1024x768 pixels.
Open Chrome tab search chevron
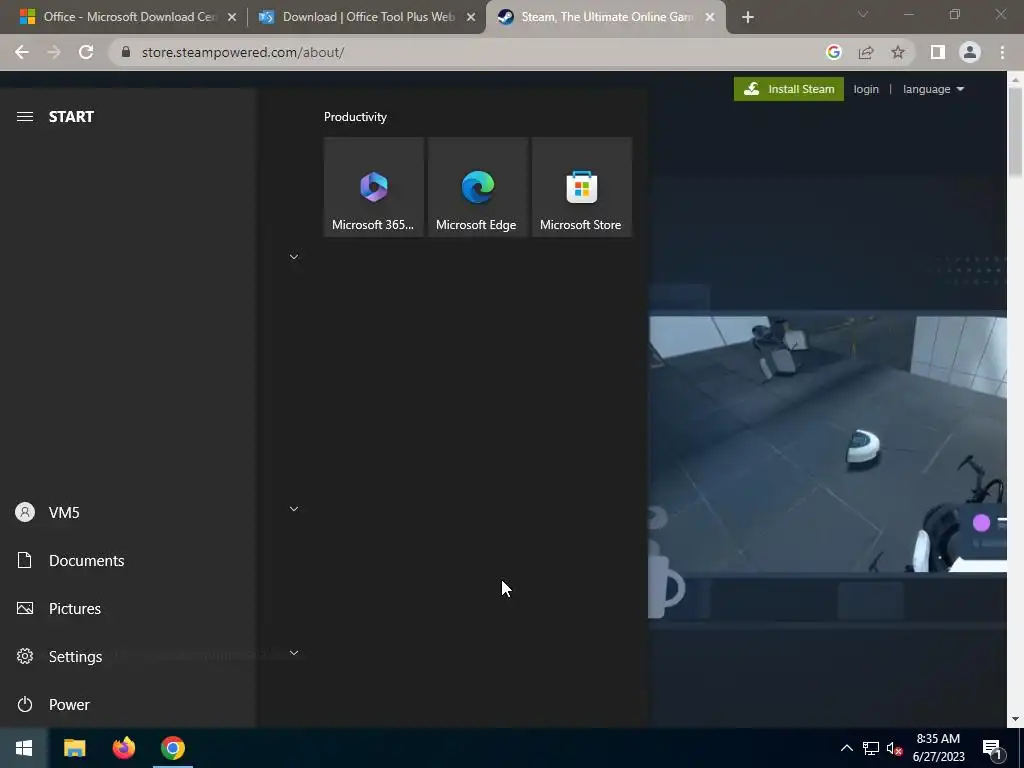863,14
